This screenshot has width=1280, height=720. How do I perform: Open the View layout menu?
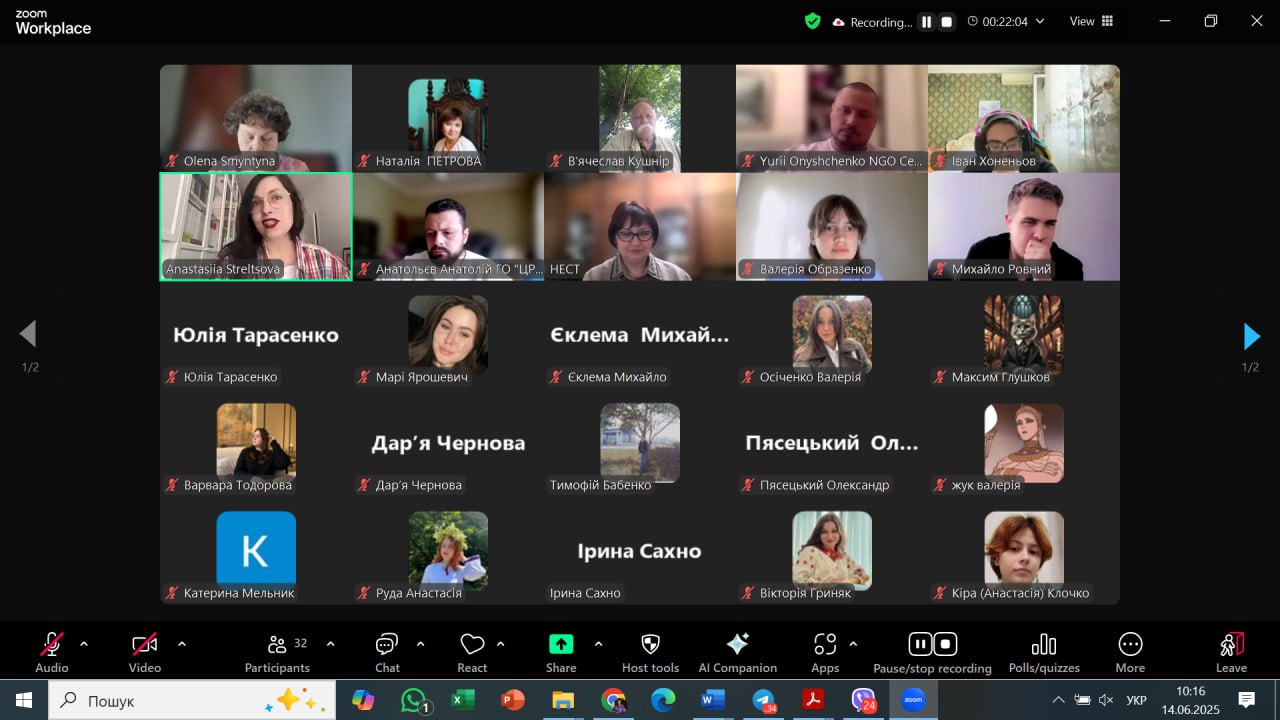coord(1091,21)
